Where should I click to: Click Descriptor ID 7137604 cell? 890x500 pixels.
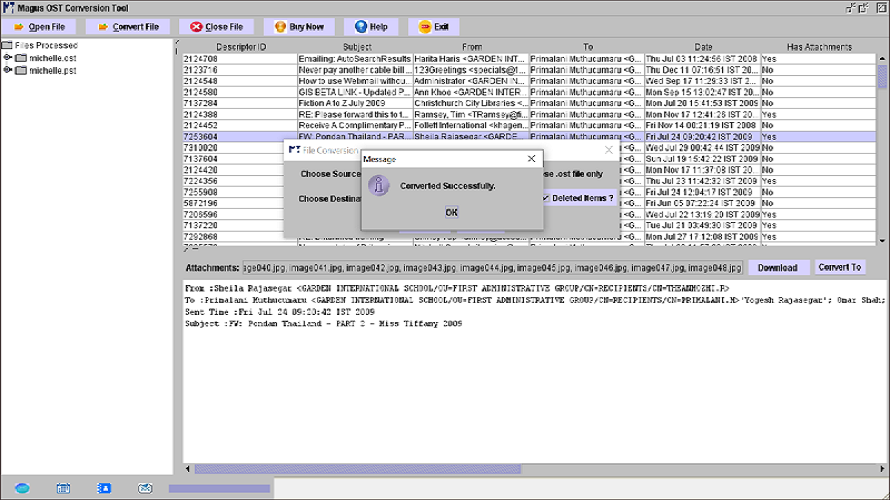[233, 159]
